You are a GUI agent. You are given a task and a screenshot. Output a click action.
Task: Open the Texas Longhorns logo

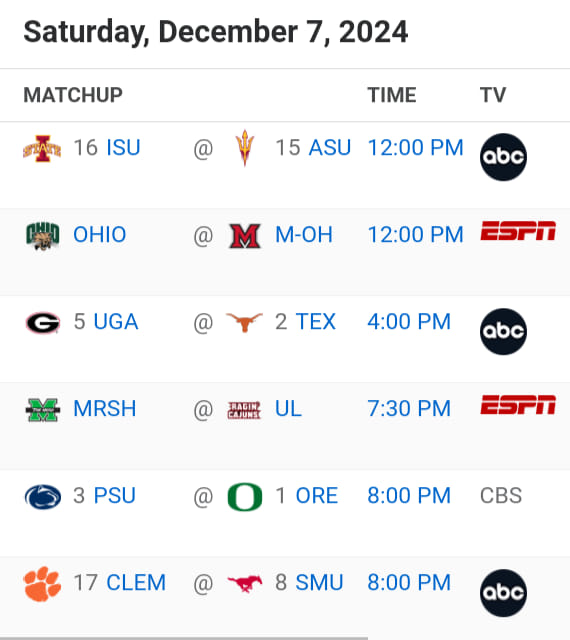click(245, 322)
